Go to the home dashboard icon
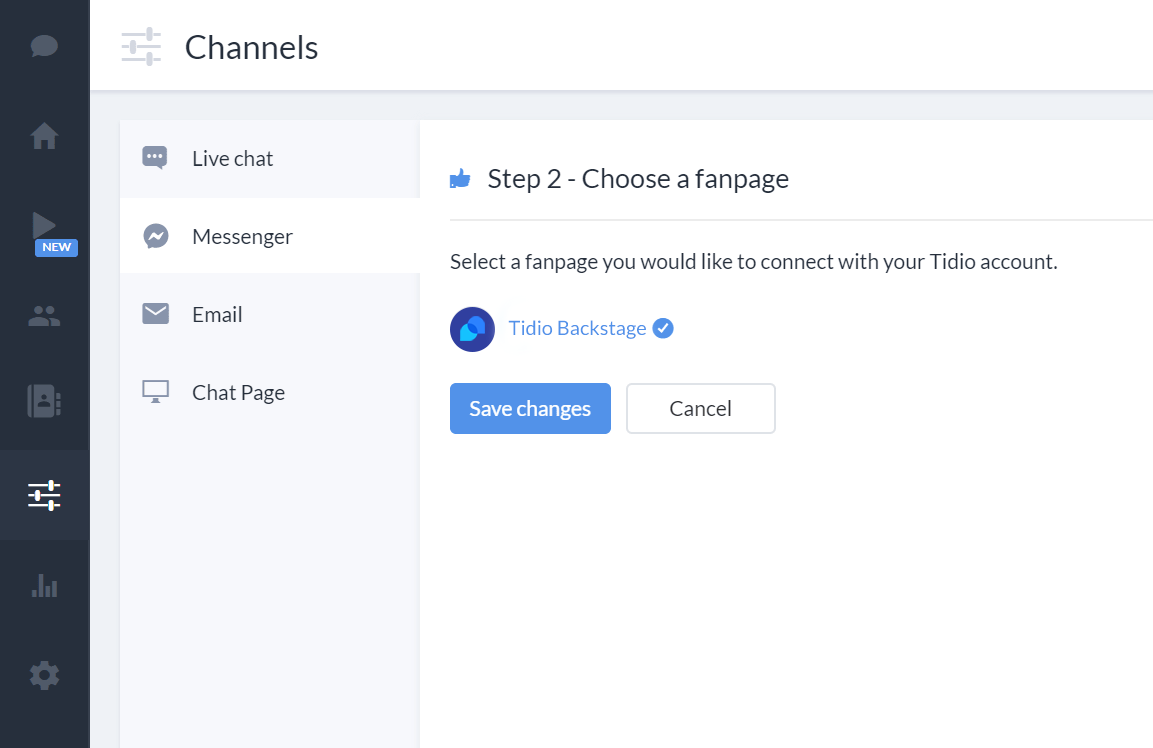The image size is (1153, 748). coord(44,136)
